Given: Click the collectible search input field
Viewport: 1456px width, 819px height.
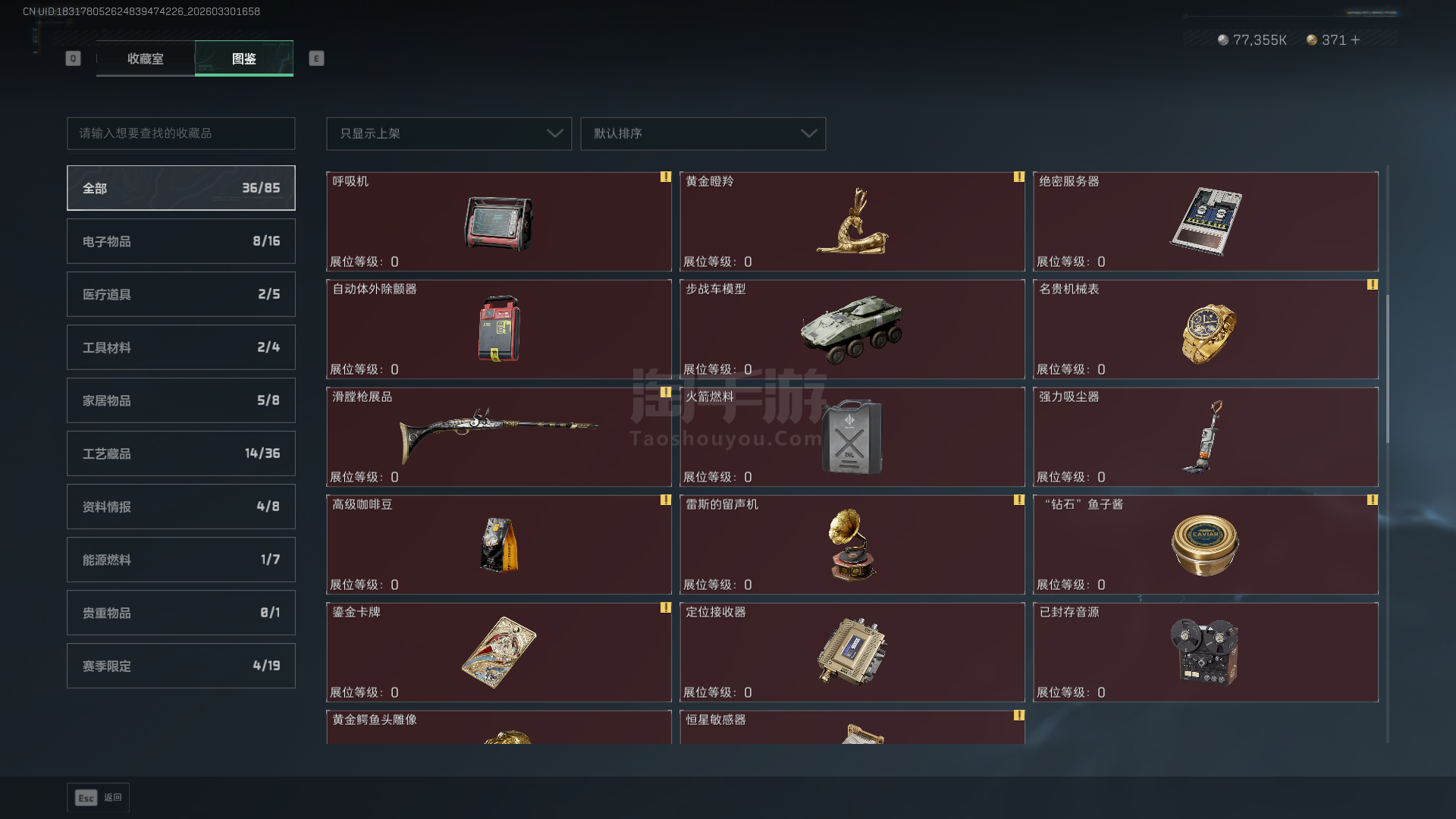Looking at the screenshot, I should 181,133.
